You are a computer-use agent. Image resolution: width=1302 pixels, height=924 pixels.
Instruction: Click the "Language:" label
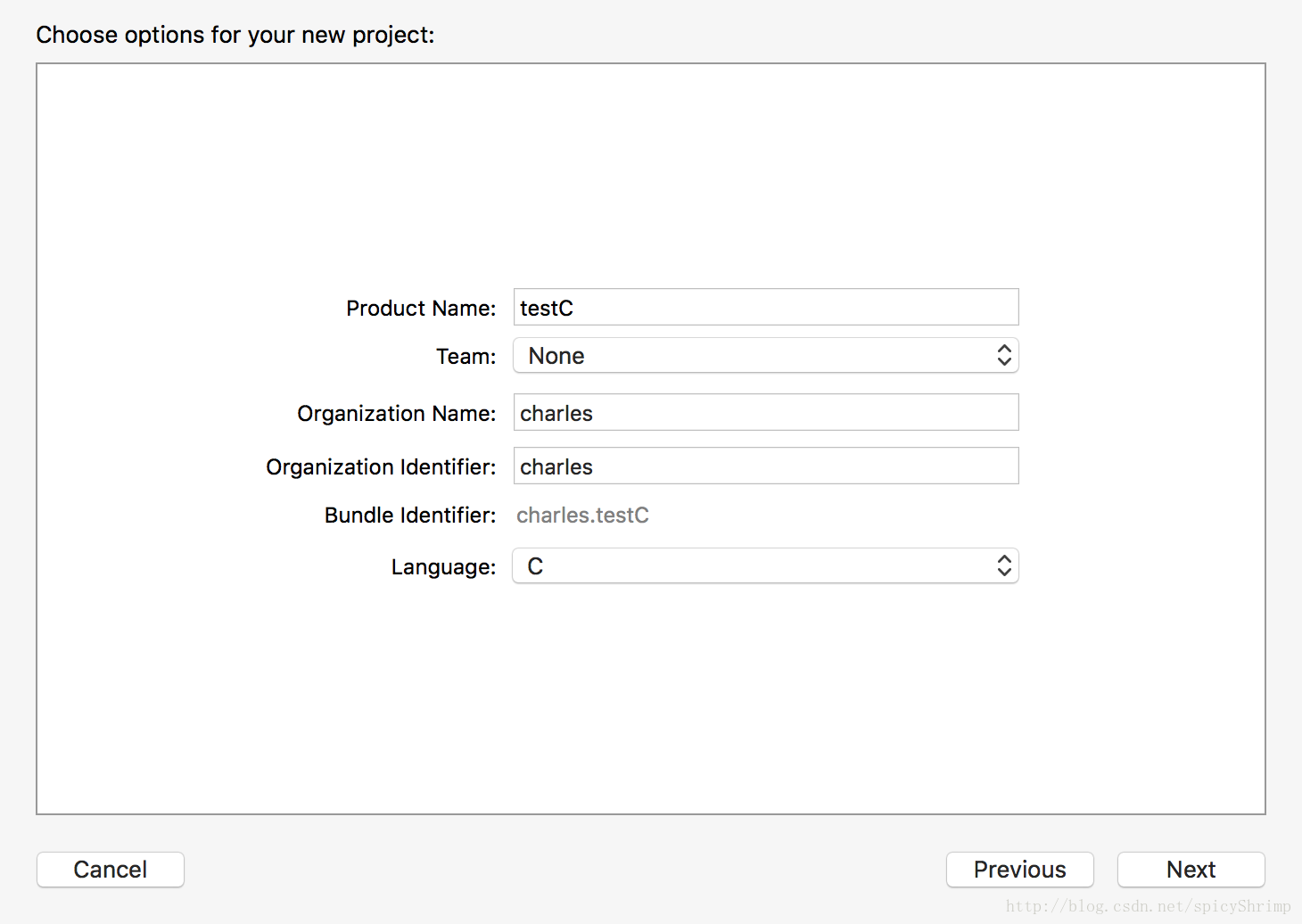click(x=443, y=567)
